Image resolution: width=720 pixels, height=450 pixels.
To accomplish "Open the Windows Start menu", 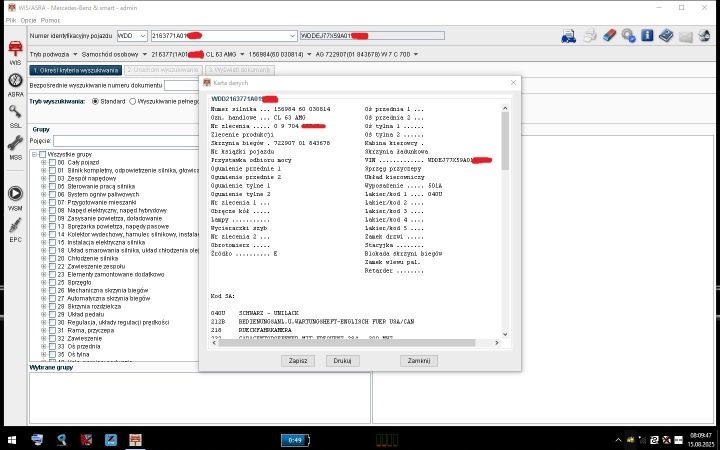I will tap(12, 440).
